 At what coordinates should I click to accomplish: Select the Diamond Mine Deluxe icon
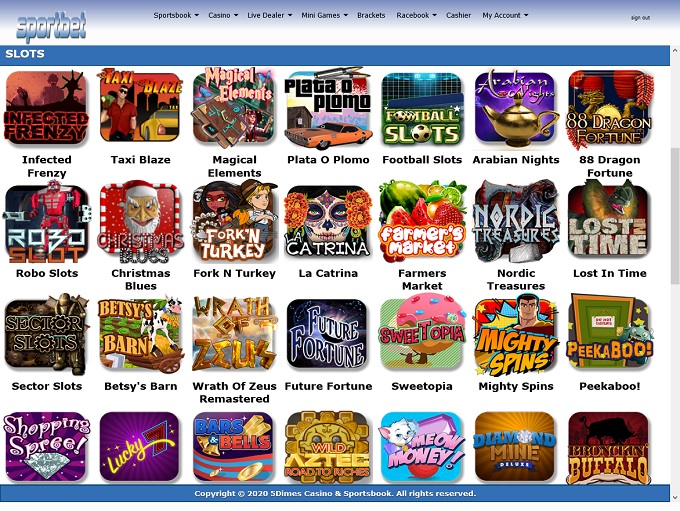(514, 447)
